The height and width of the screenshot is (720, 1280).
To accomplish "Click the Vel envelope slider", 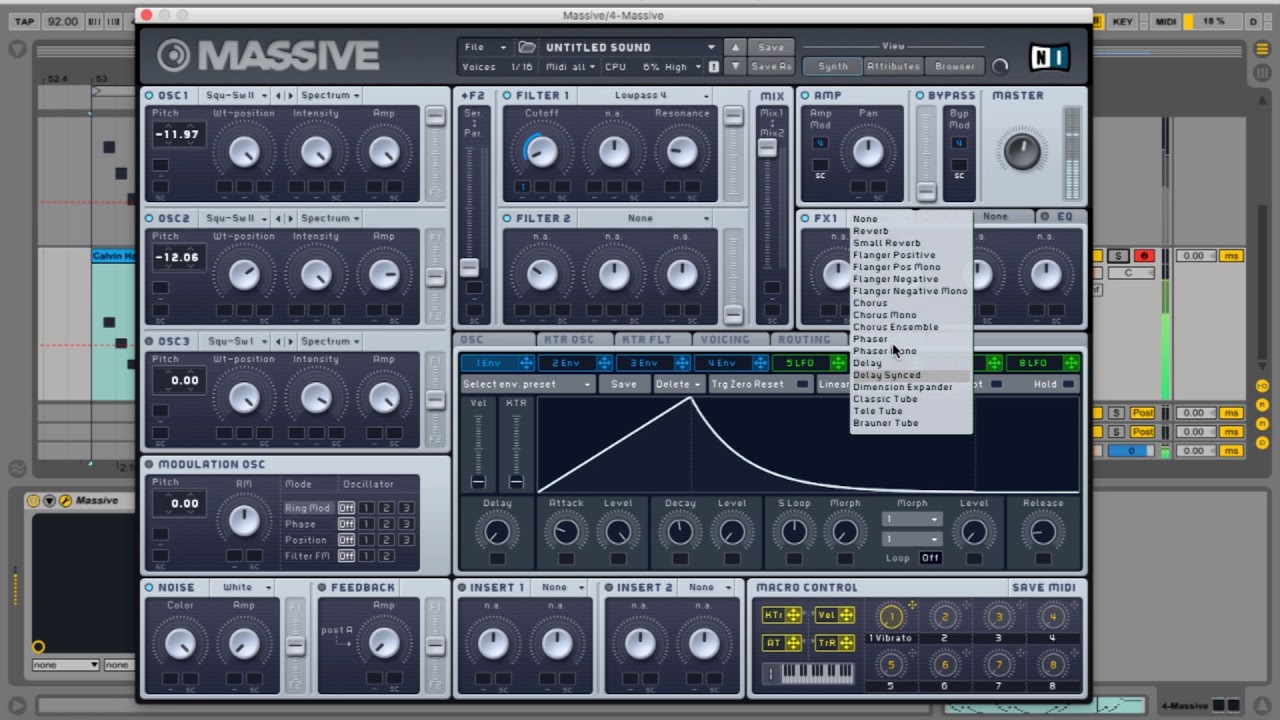I will click(x=479, y=482).
